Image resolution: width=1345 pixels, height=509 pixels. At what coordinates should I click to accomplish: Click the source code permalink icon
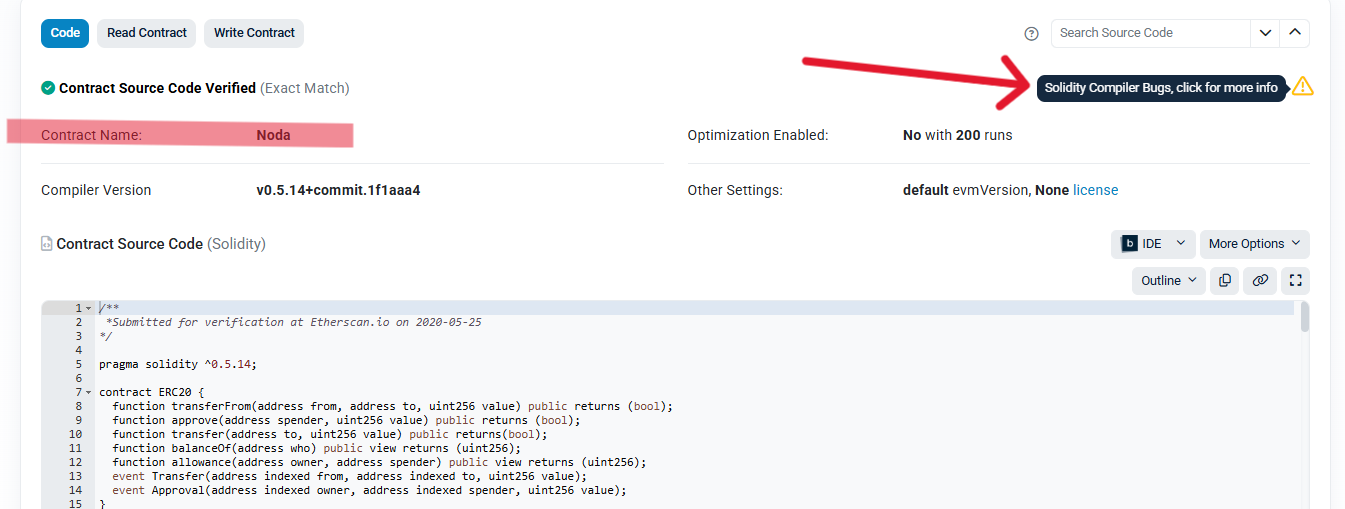1260,281
